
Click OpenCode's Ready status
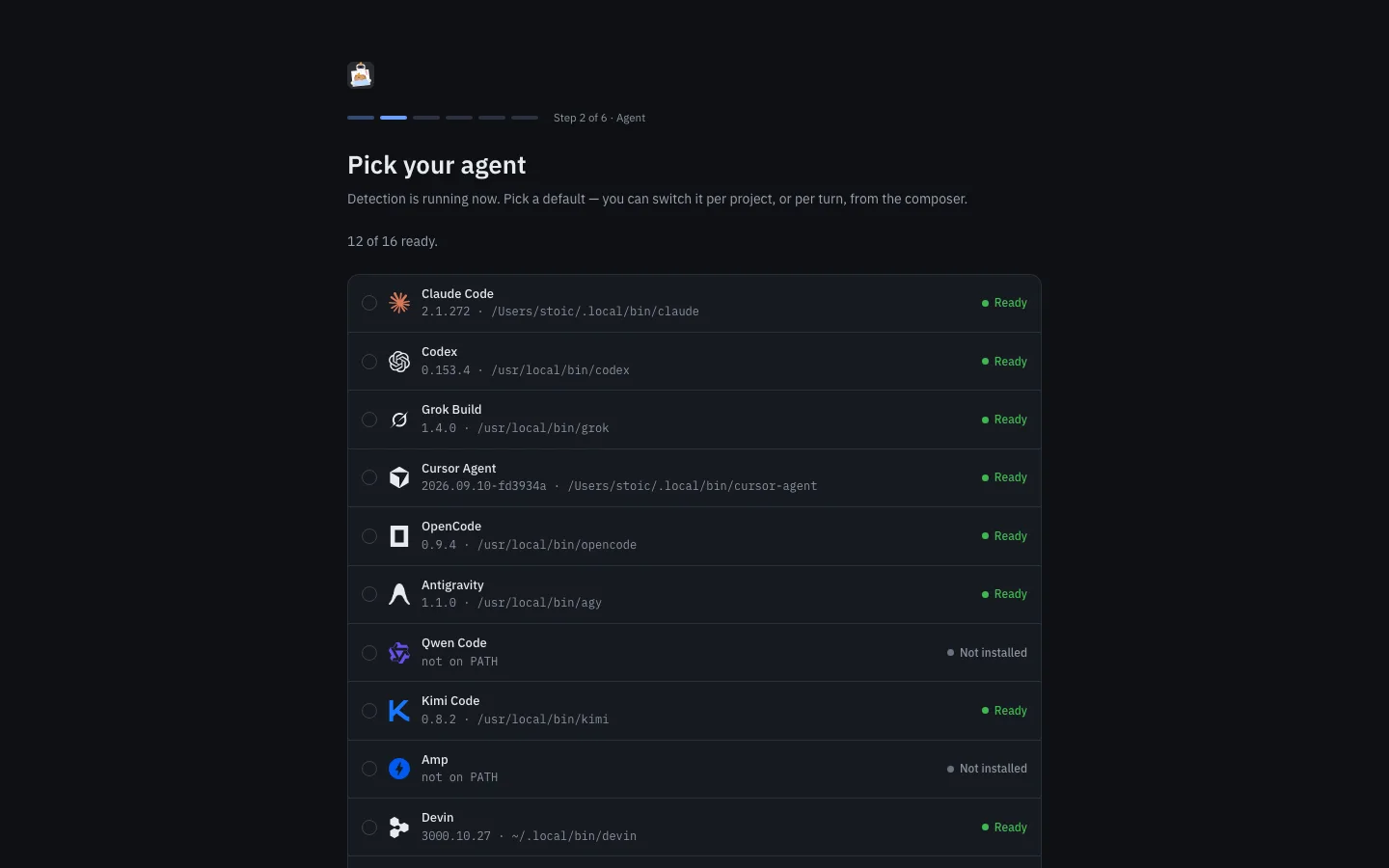pyautogui.click(x=1004, y=536)
